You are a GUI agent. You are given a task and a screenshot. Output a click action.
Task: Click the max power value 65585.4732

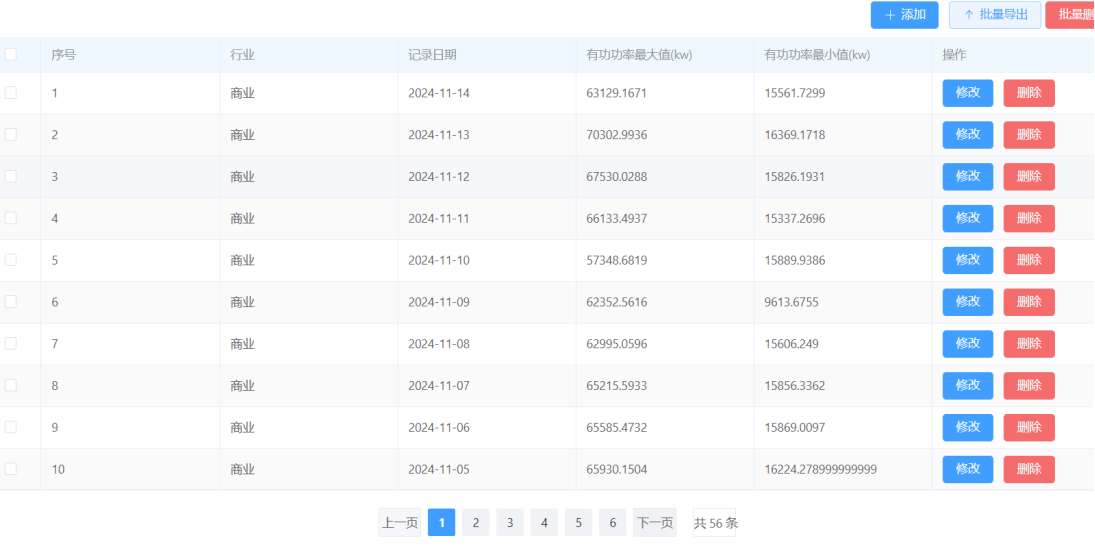617,427
